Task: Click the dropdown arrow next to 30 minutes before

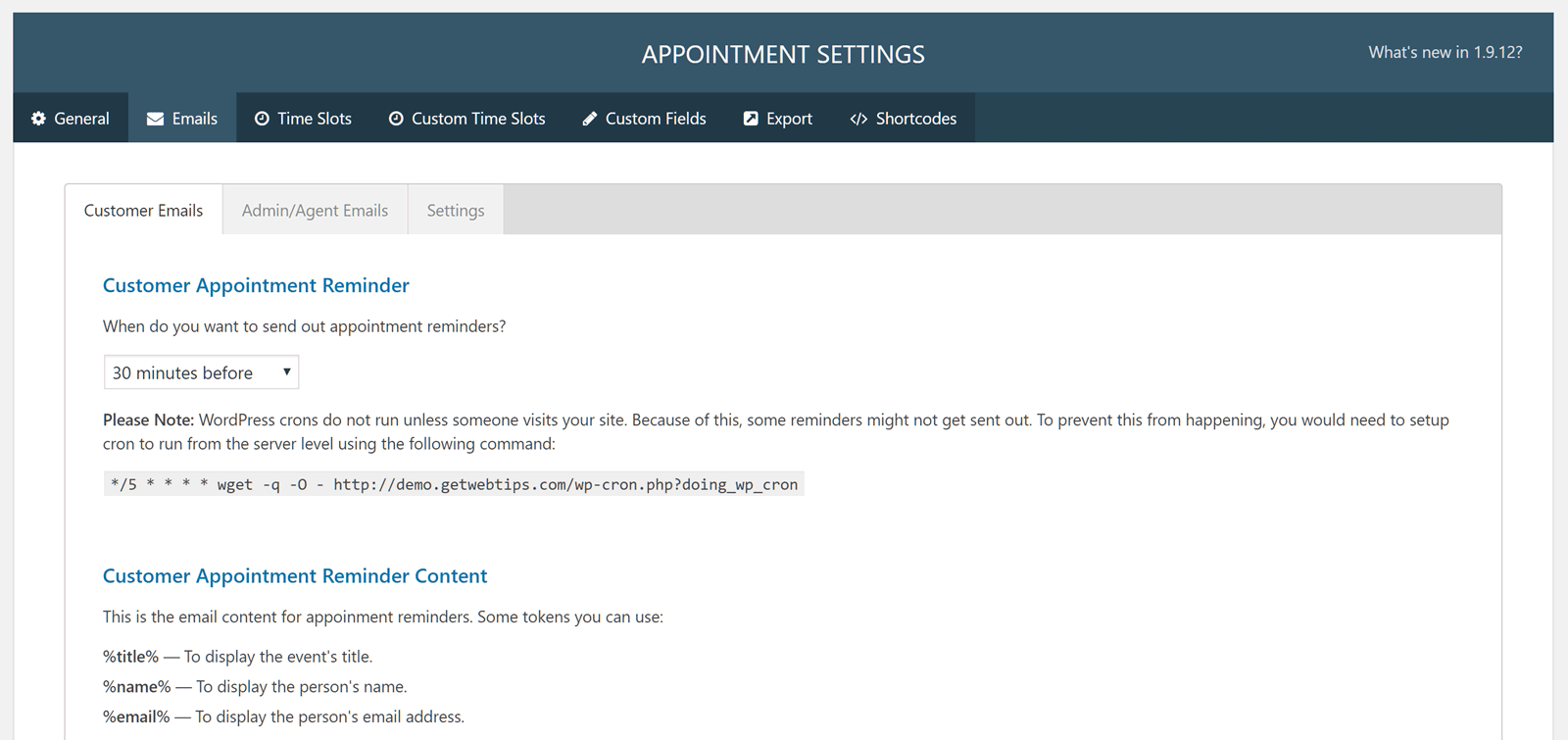Action: tap(286, 372)
